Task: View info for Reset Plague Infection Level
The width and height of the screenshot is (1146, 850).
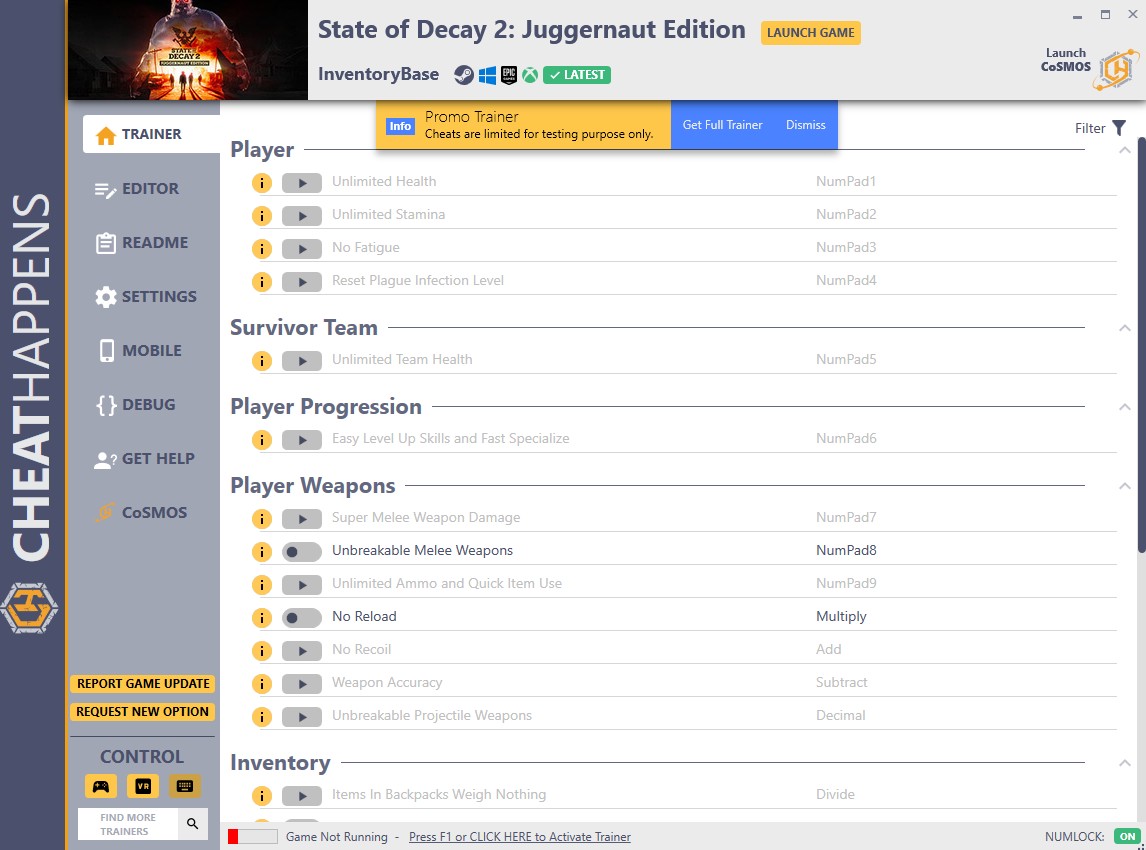Action: (x=262, y=281)
